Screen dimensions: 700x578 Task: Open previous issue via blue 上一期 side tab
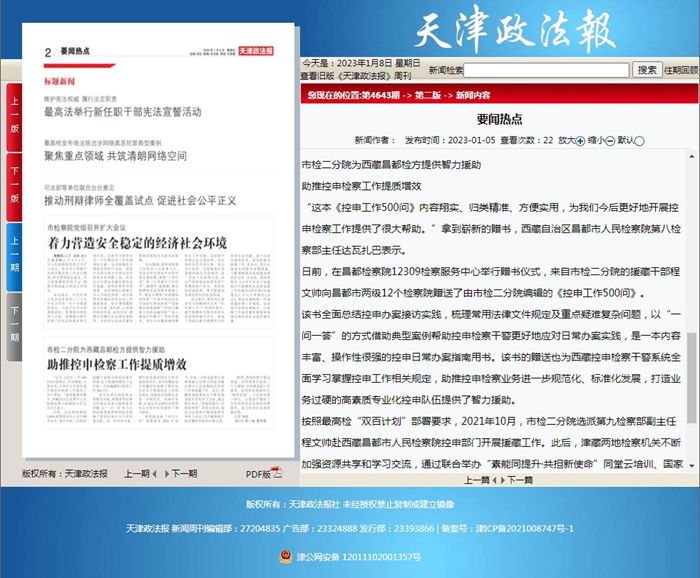(x=14, y=257)
